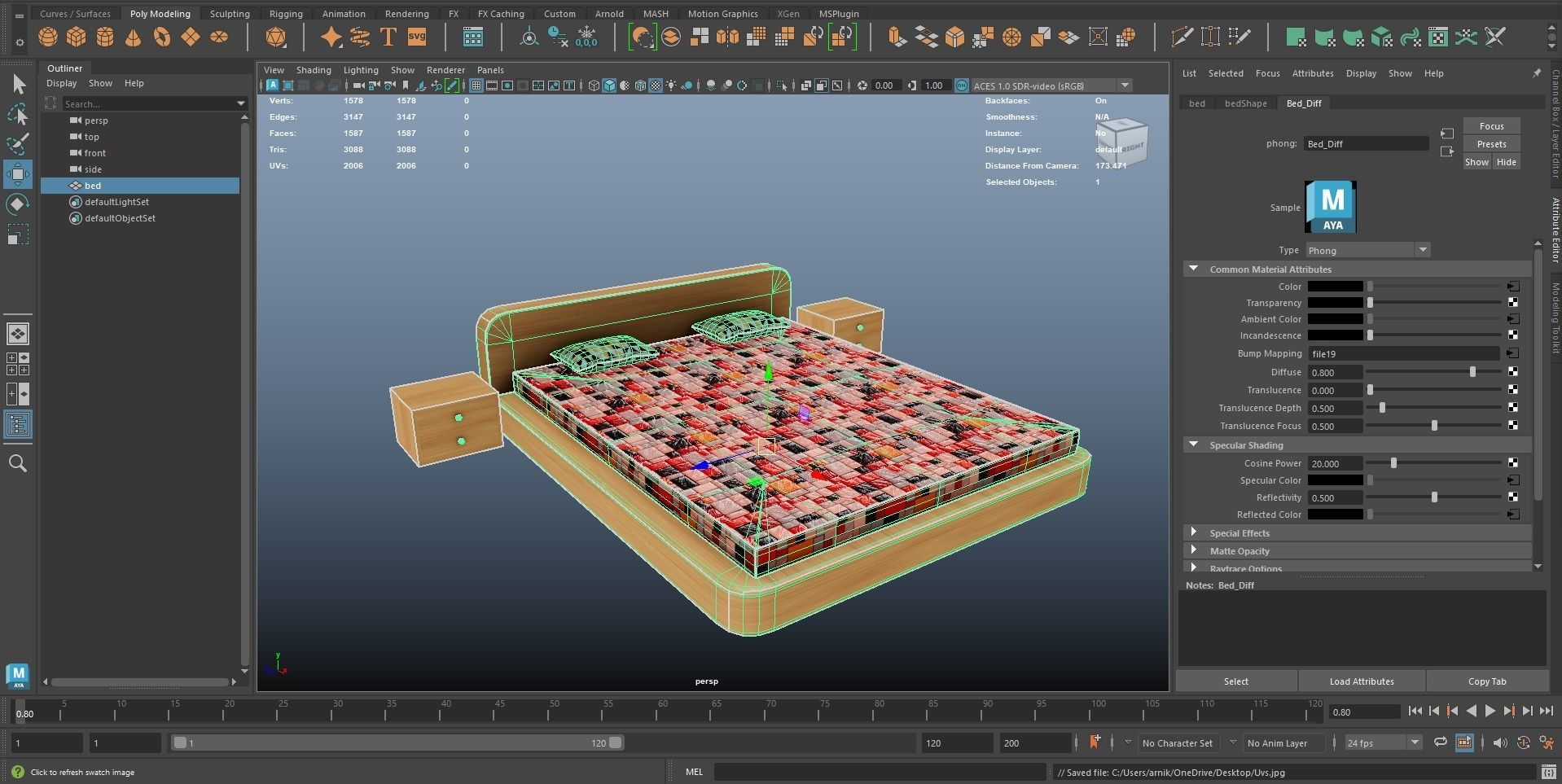This screenshot has width=1562, height=784.
Task: Click the polygon Type text tool icon
Action: 388,37
